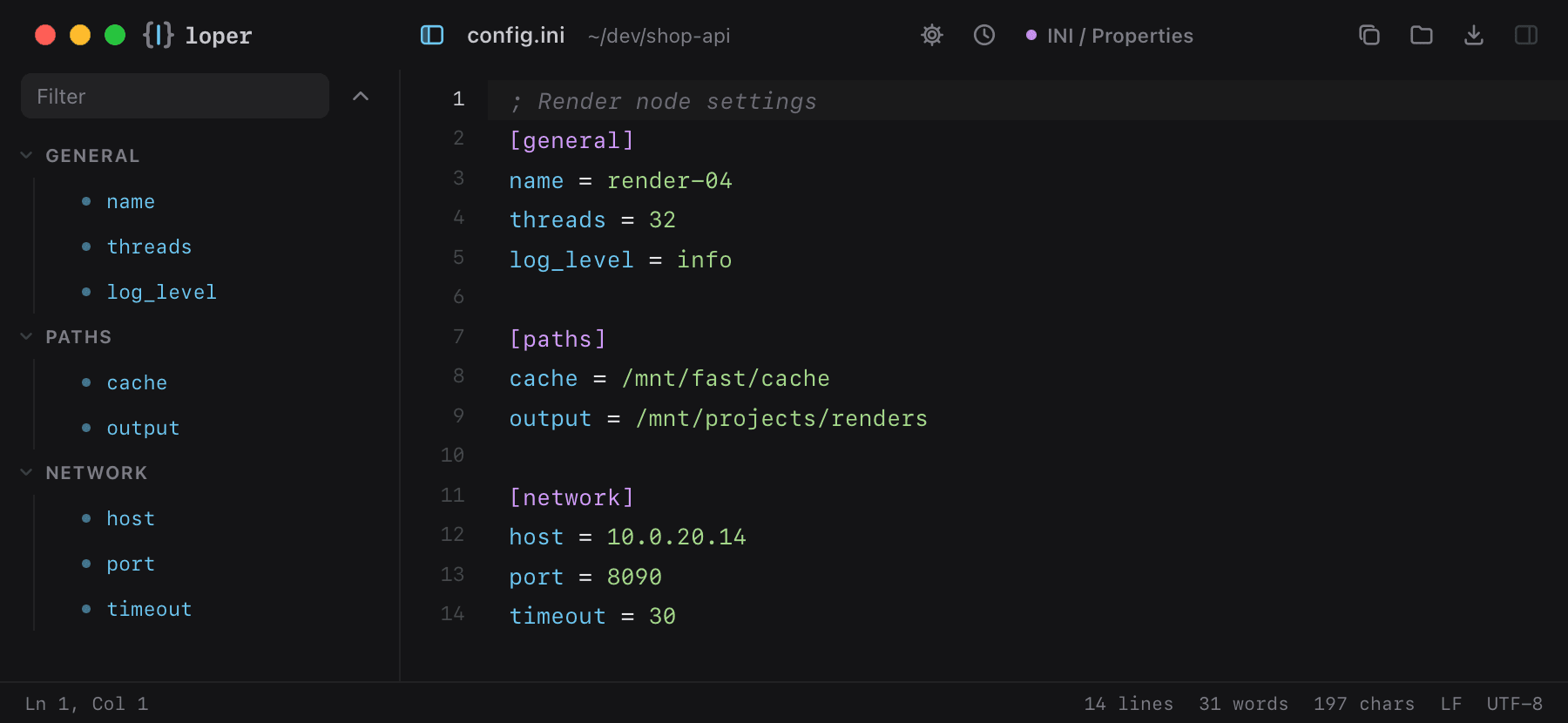Copy document contents icon
The image size is (1568, 723).
tap(1369, 35)
